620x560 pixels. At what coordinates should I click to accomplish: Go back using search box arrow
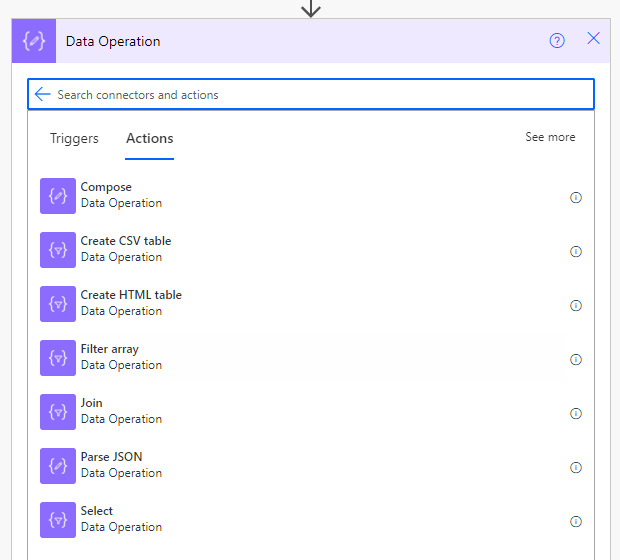pyautogui.click(x=42, y=94)
